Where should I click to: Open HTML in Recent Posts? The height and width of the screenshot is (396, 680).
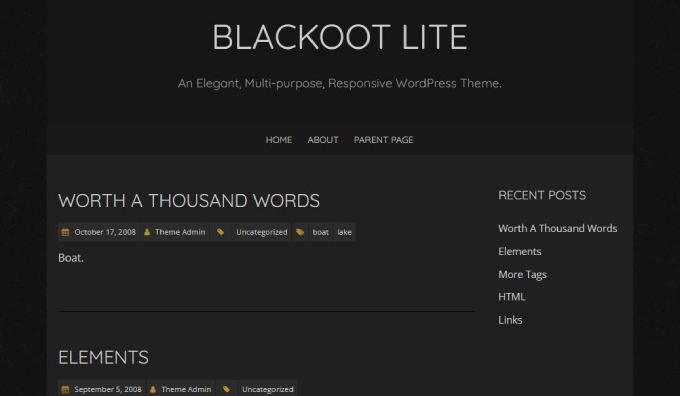(512, 297)
